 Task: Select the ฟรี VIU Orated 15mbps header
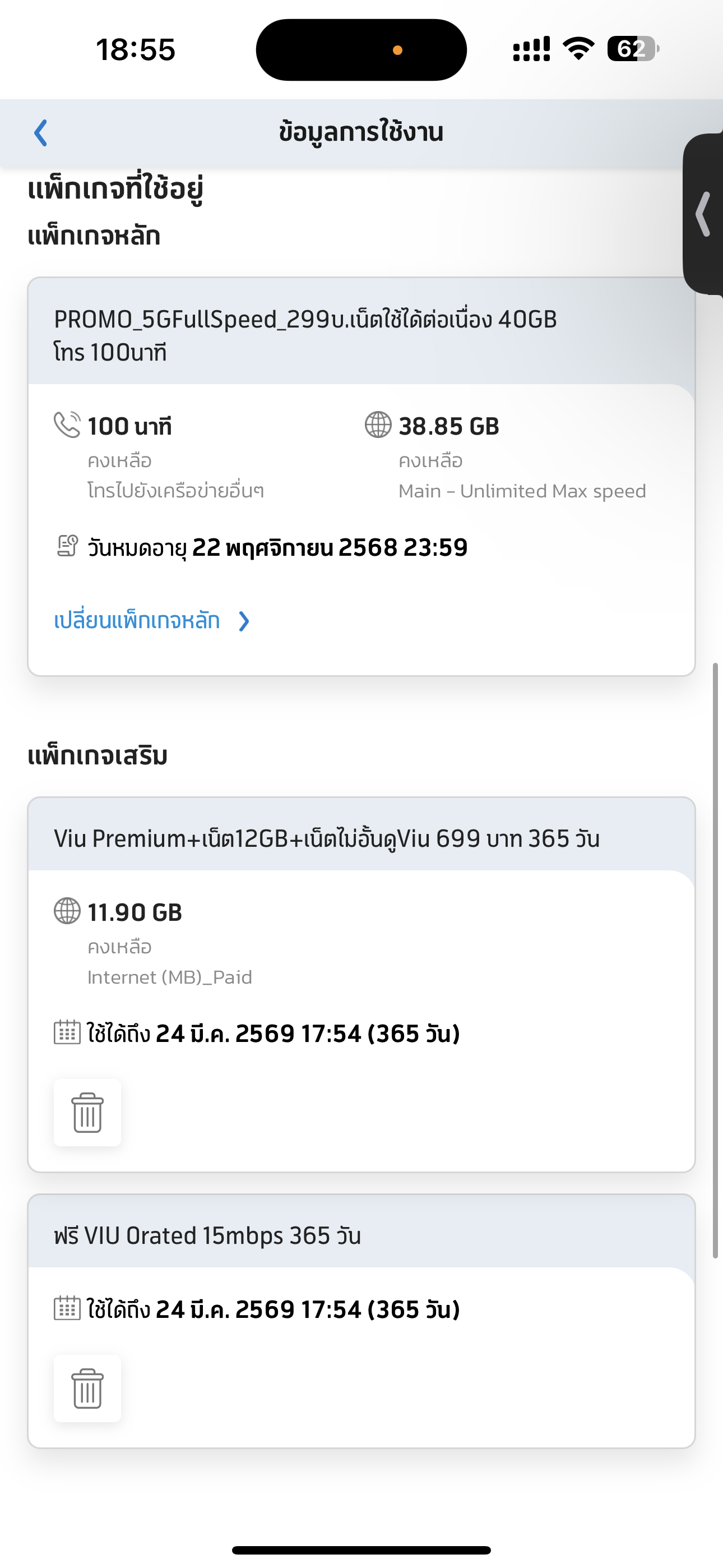pos(361,1235)
